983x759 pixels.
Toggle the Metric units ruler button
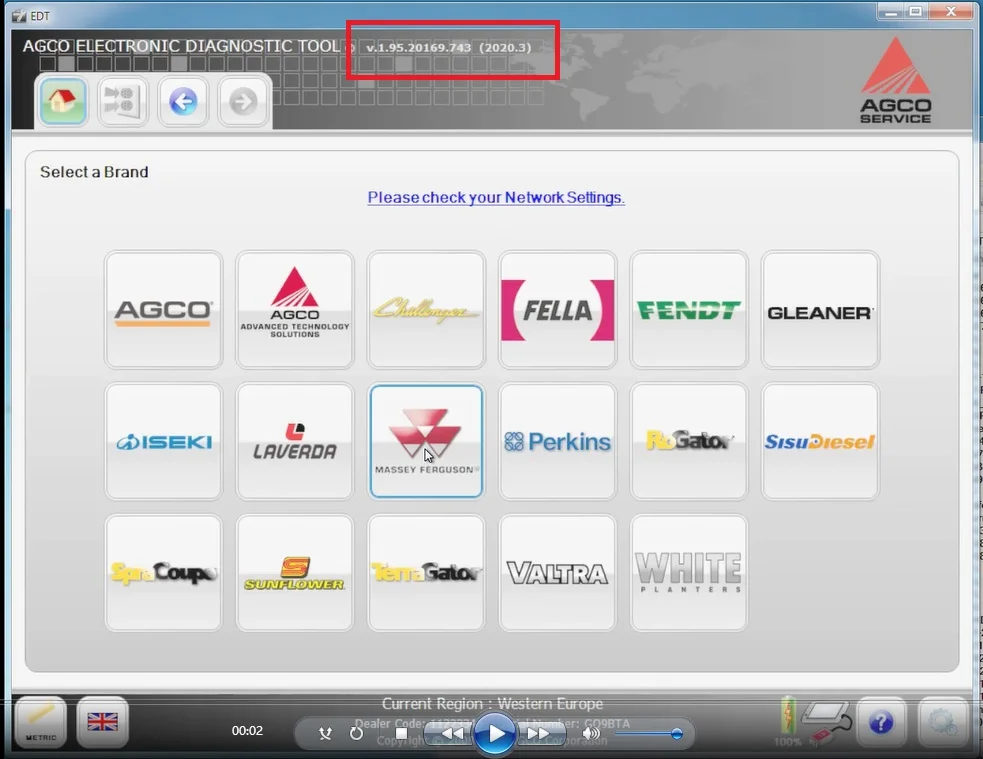[41, 722]
